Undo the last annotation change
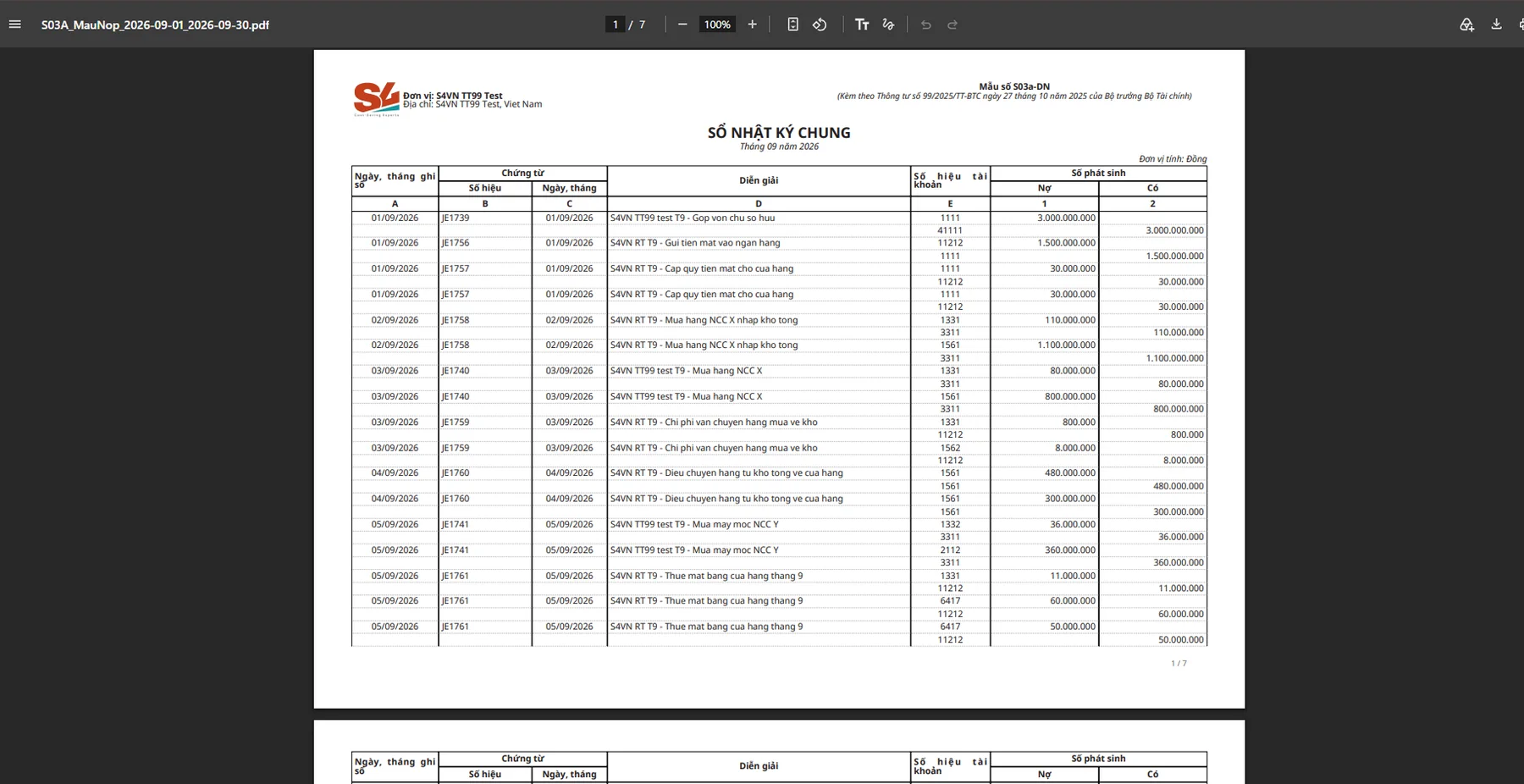 (926, 25)
